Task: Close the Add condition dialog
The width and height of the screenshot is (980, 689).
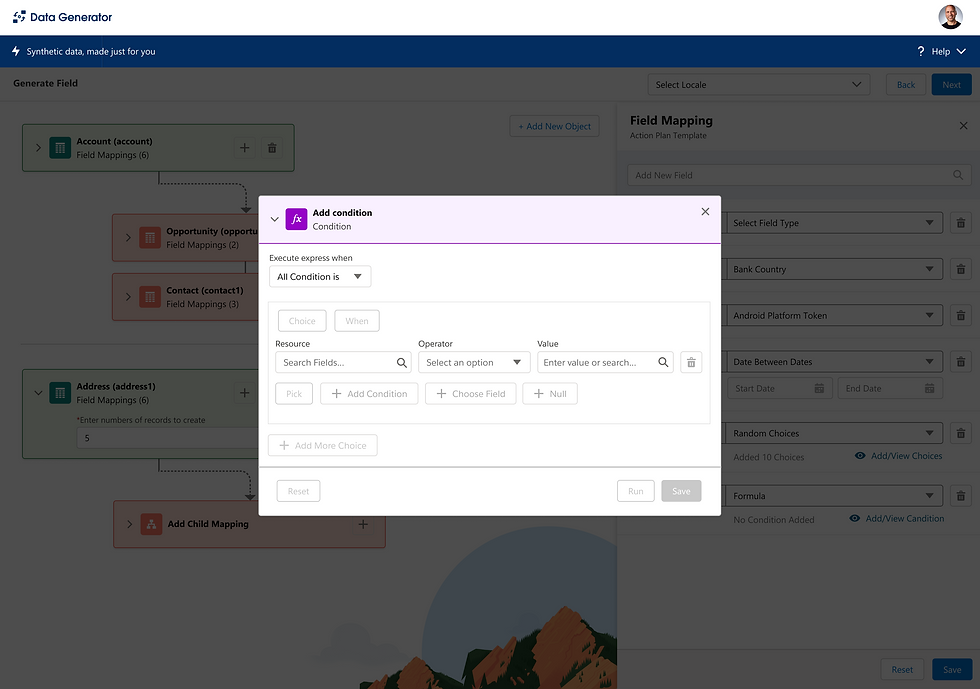Action: click(705, 211)
